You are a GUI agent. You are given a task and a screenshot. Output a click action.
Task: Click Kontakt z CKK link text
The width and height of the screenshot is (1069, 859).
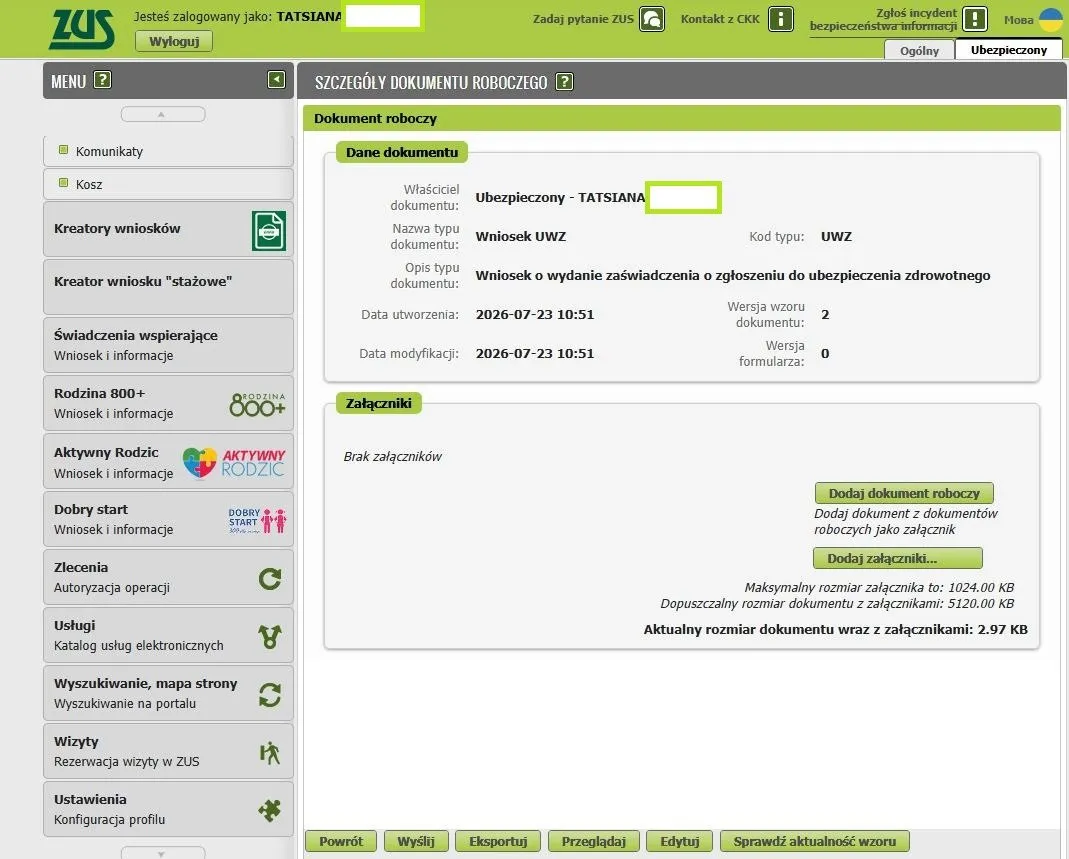point(720,19)
